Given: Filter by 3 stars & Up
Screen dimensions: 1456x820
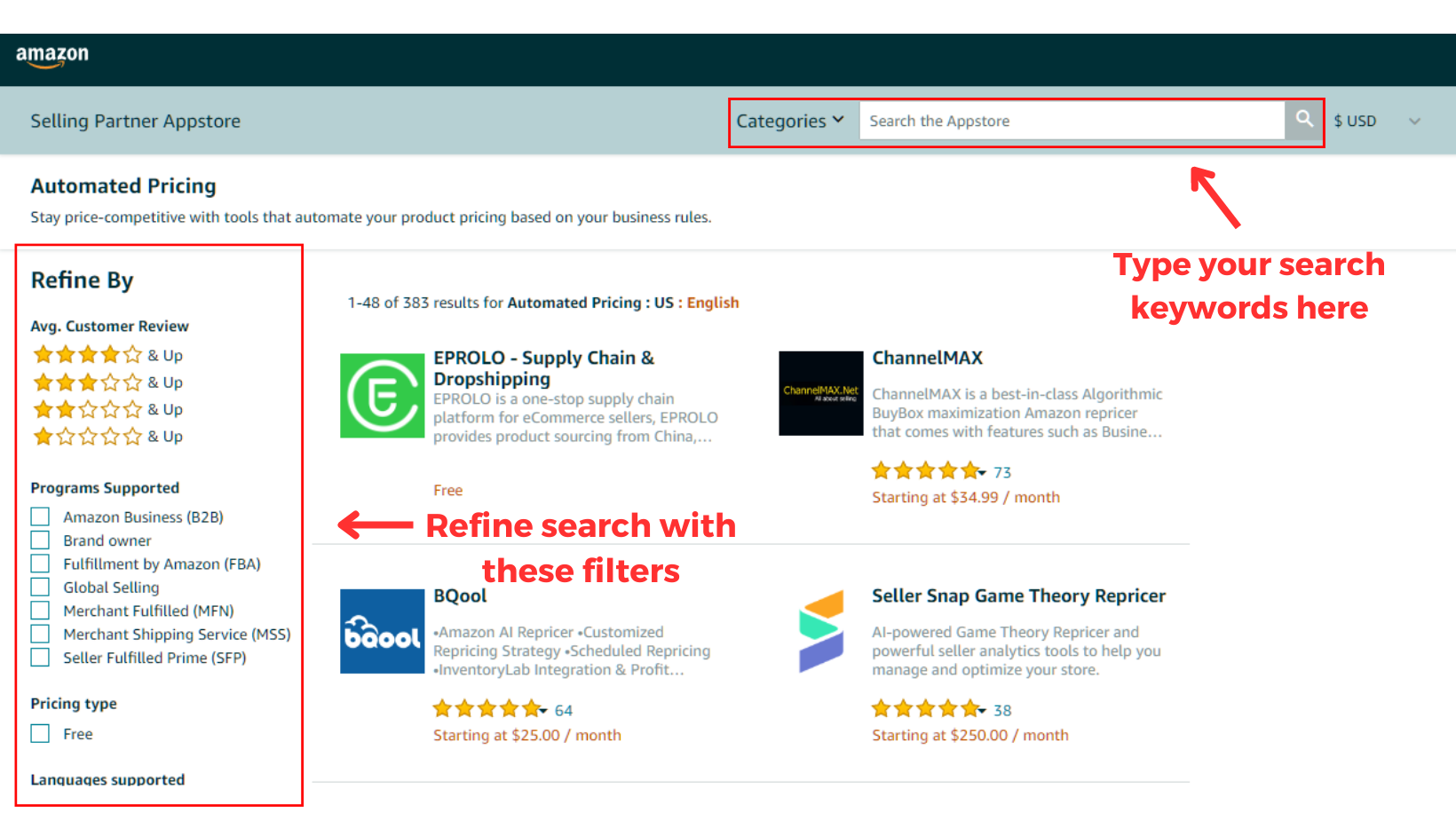Looking at the screenshot, I should click(x=107, y=382).
